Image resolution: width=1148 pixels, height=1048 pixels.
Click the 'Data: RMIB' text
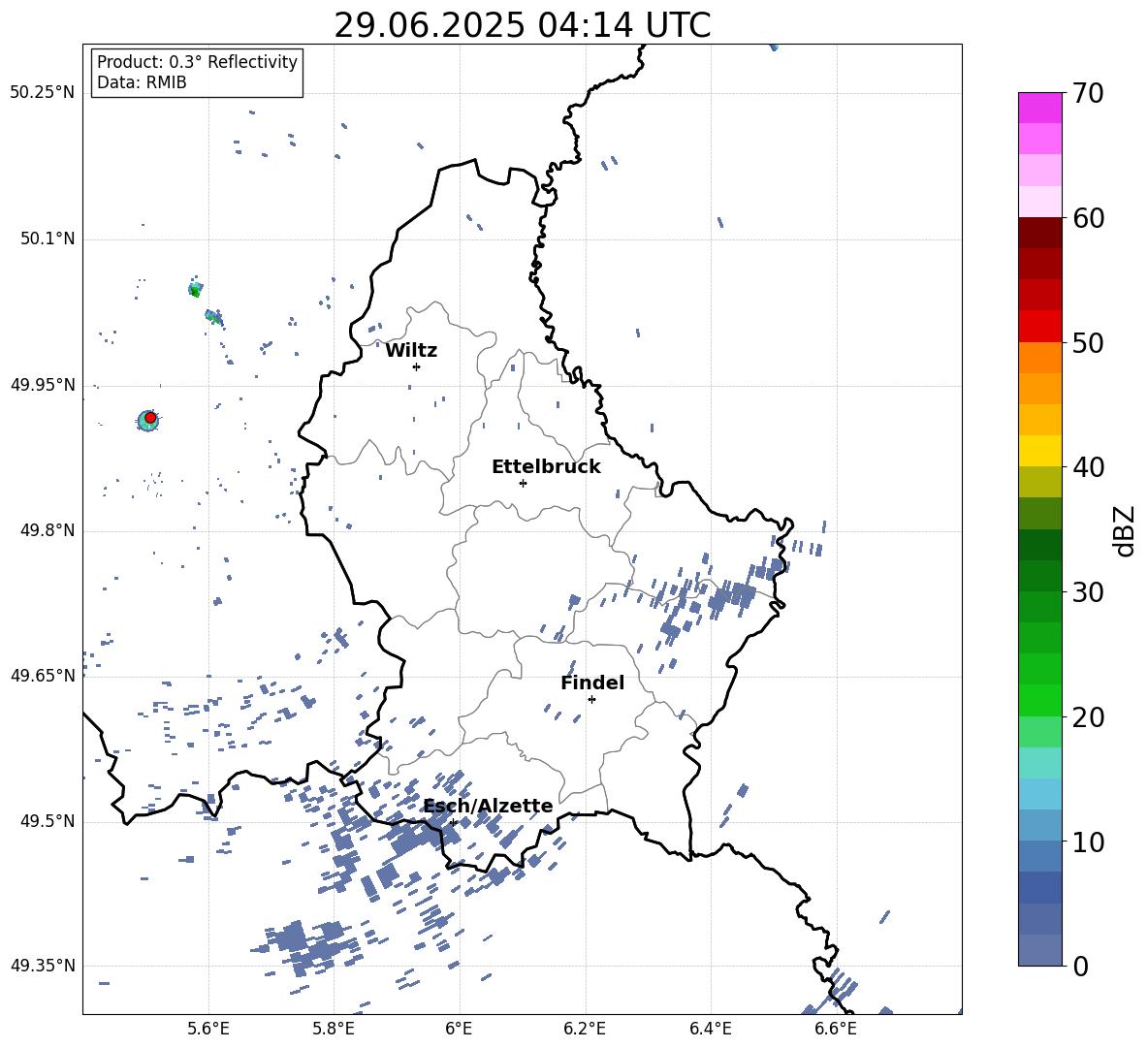click(142, 82)
